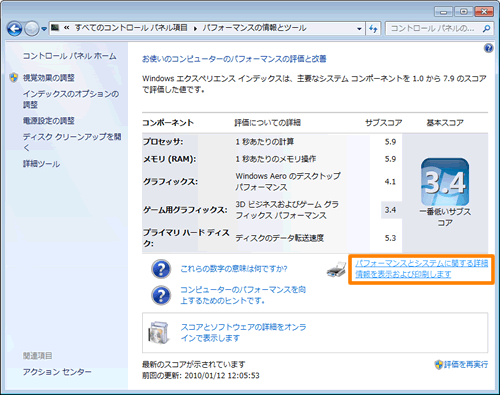Click 評価を再実行 to re-run assessment
The width and height of the screenshot is (500, 395).
pos(466,365)
